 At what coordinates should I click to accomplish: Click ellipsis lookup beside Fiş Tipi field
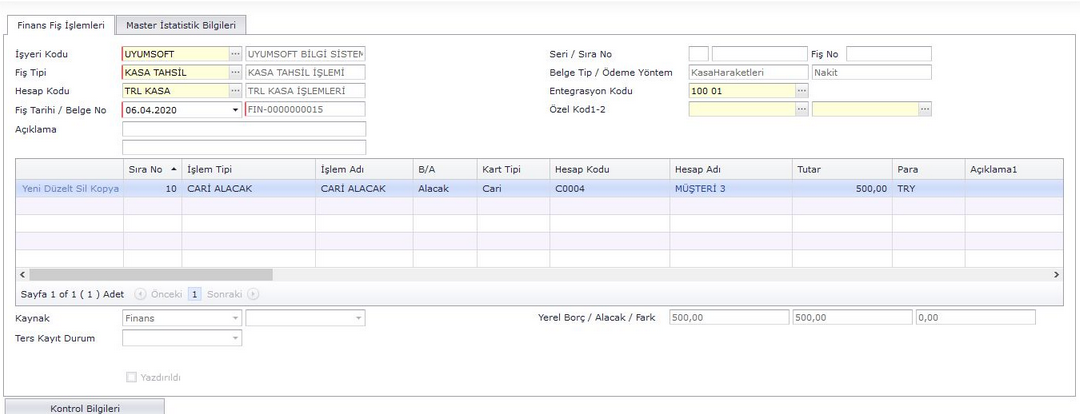click(235, 72)
